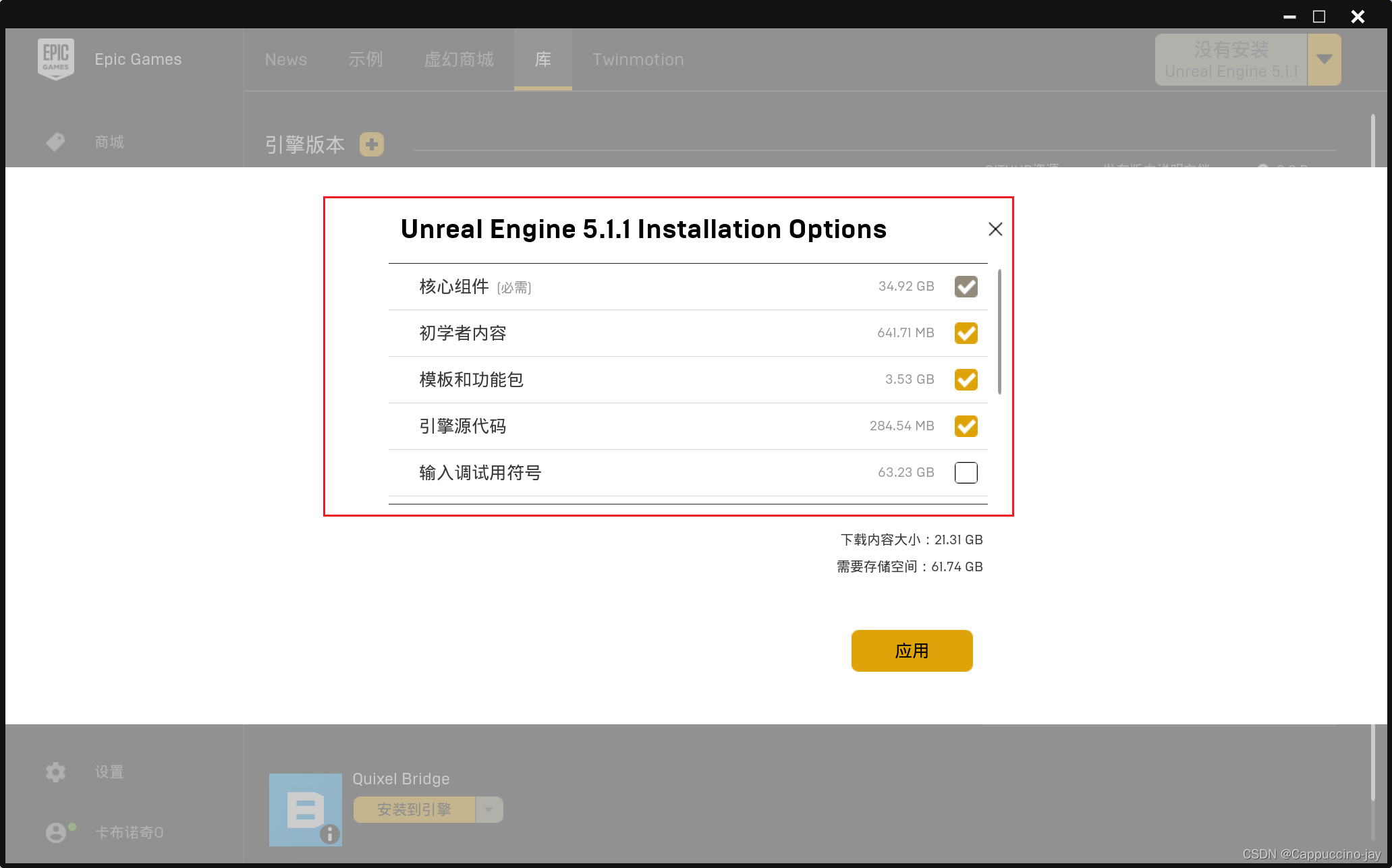Switch to the 虚幻商城 tab
Screen dimensions: 1392x868
coord(459,59)
